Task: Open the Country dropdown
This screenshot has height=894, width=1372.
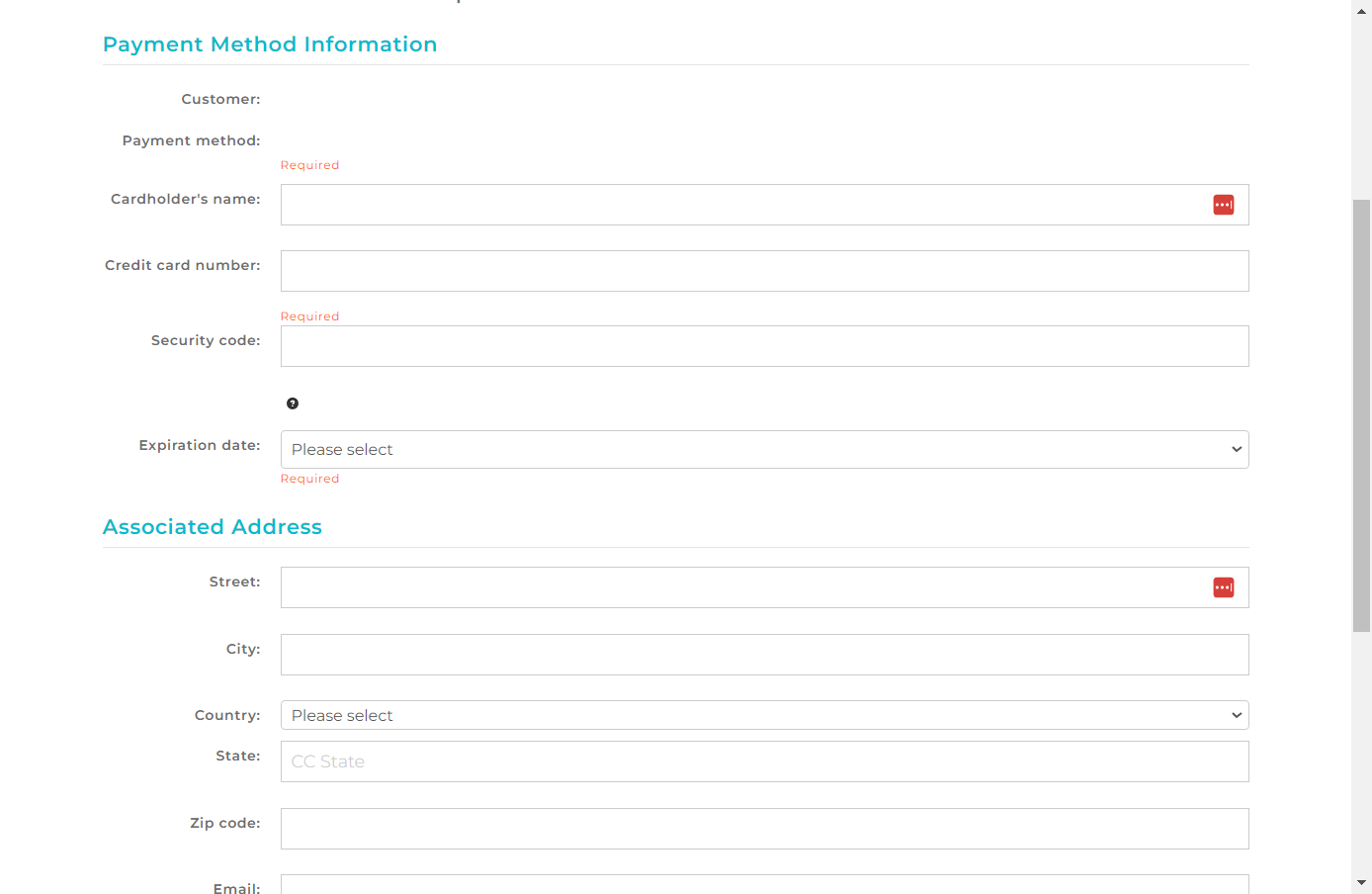Action: [765, 715]
